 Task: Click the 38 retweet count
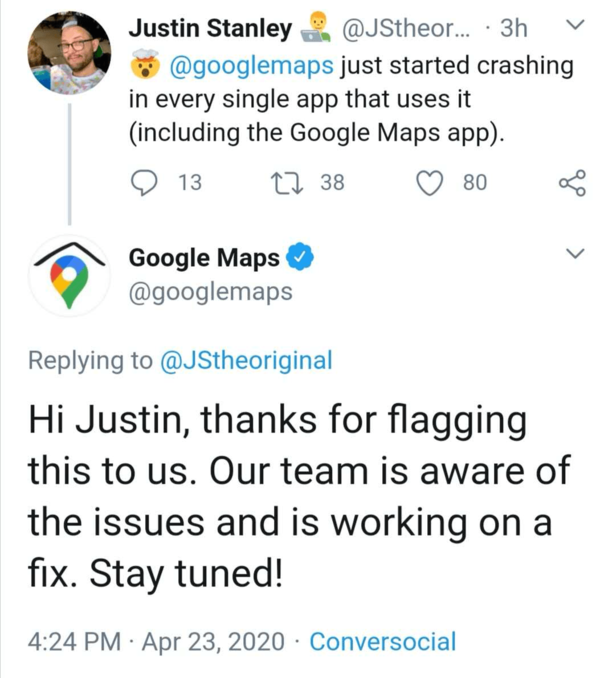[332, 182]
